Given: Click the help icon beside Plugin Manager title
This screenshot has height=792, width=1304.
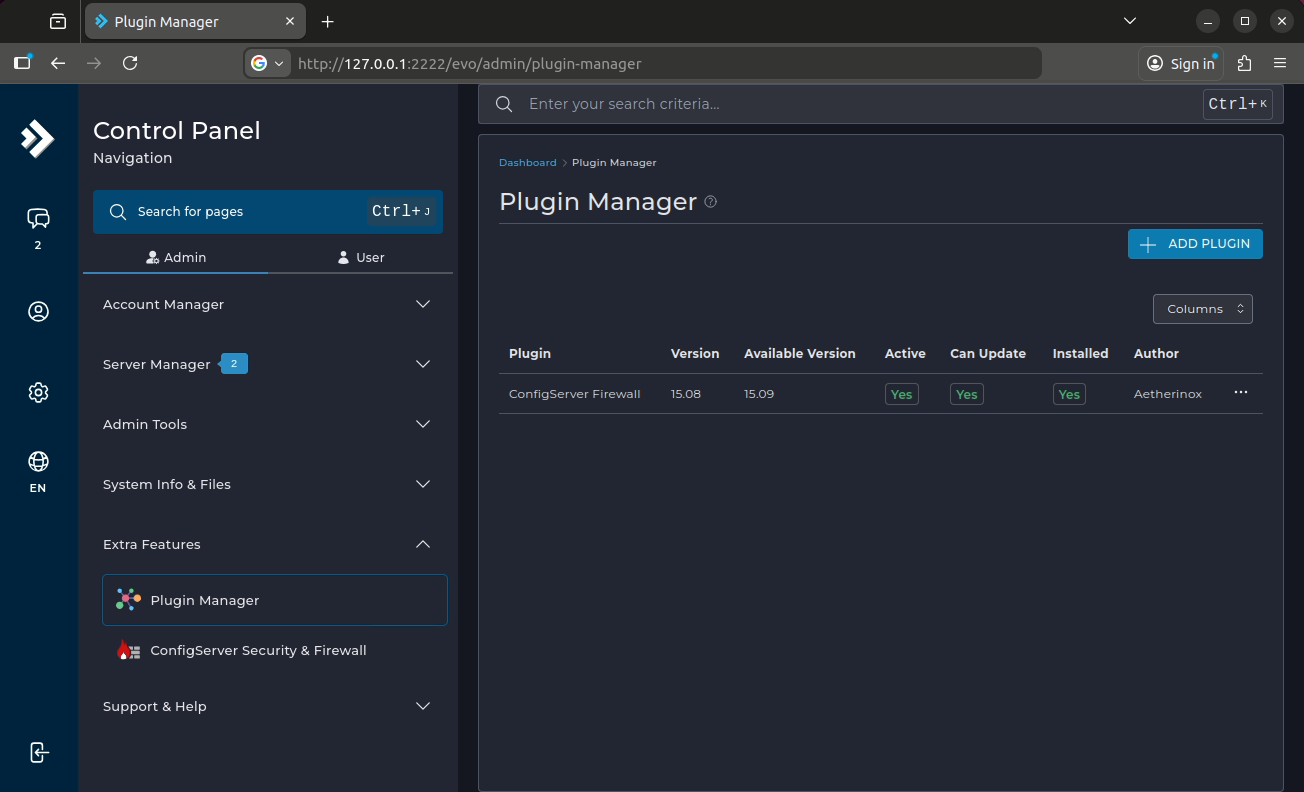Looking at the screenshot, I should point(710,202).
